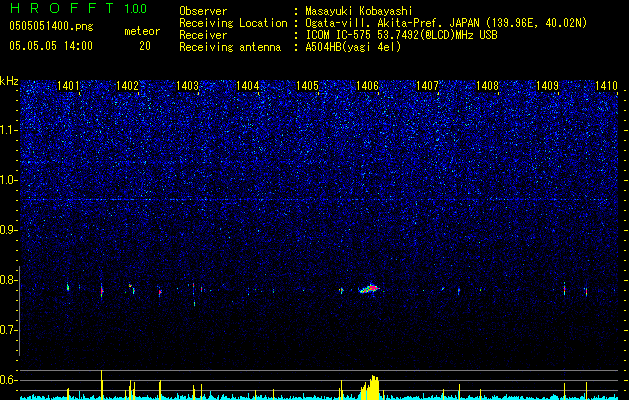The height and width of the screenshot is (400, 629).
Task: Click the 0.7 kHz axis label
Action: click(9, 330)
